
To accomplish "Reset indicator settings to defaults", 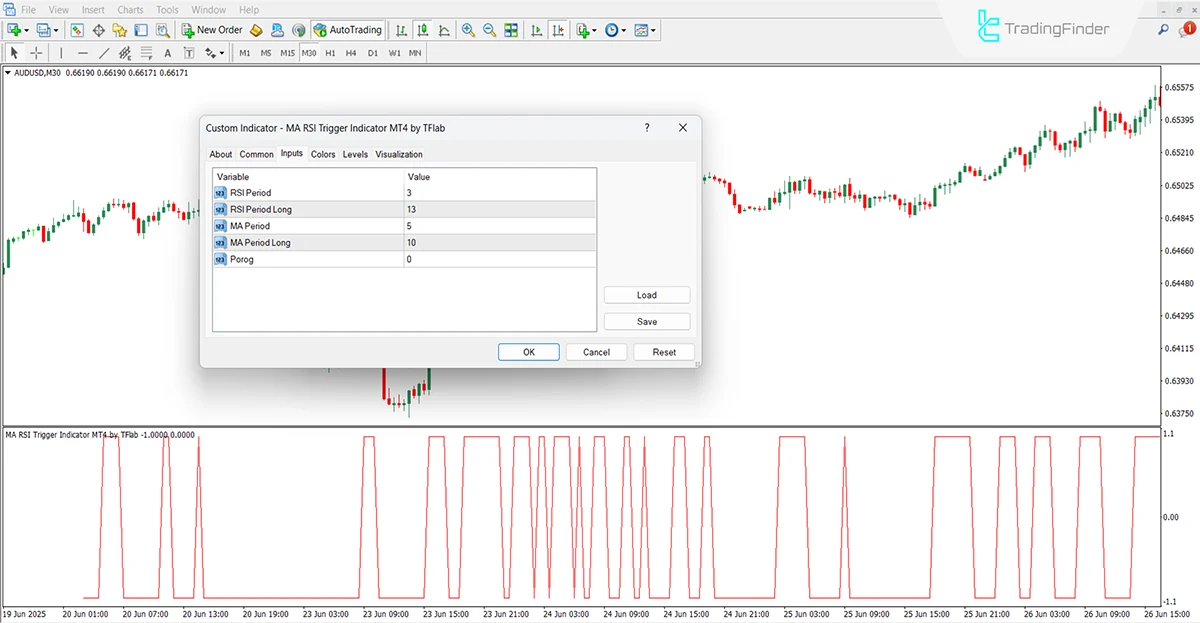I will coord(664,352).
